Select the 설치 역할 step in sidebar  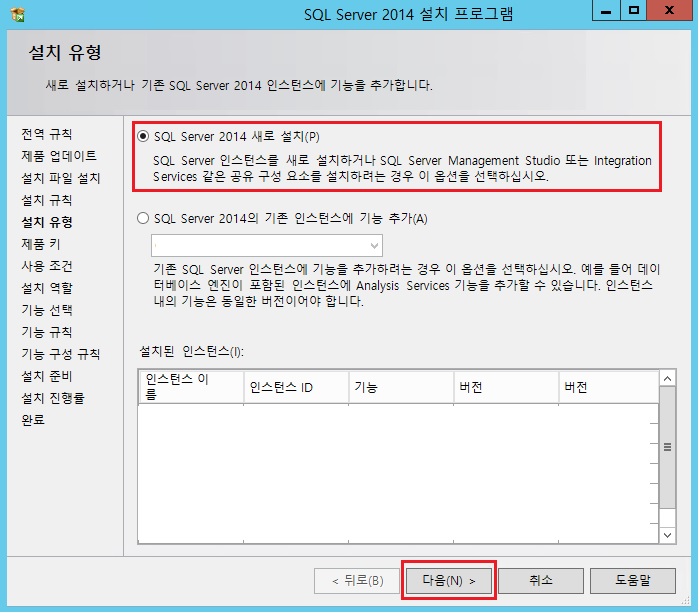47,288
